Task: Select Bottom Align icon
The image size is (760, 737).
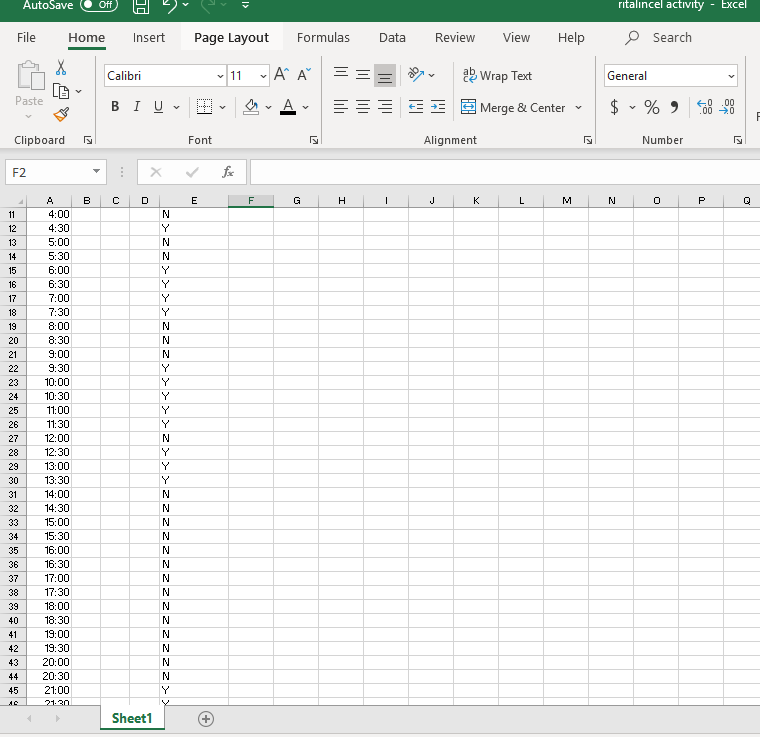Action: coord(385,76)
